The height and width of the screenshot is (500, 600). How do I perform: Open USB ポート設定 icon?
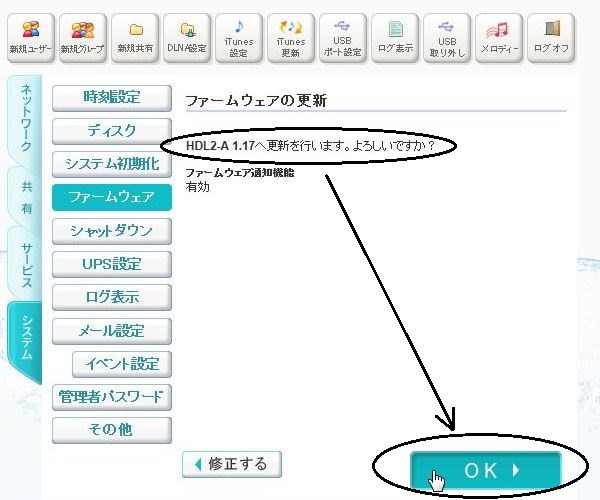pyautogui.click(x=343, y=37)
